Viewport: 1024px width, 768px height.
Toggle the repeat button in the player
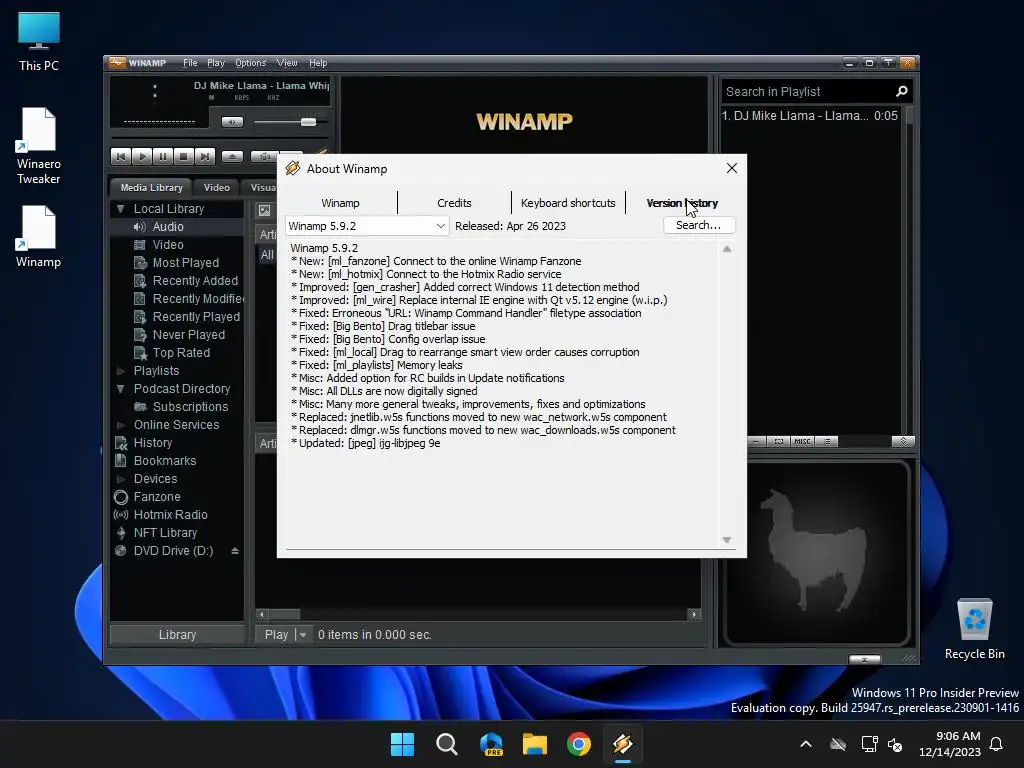click(x=264, y=157)
